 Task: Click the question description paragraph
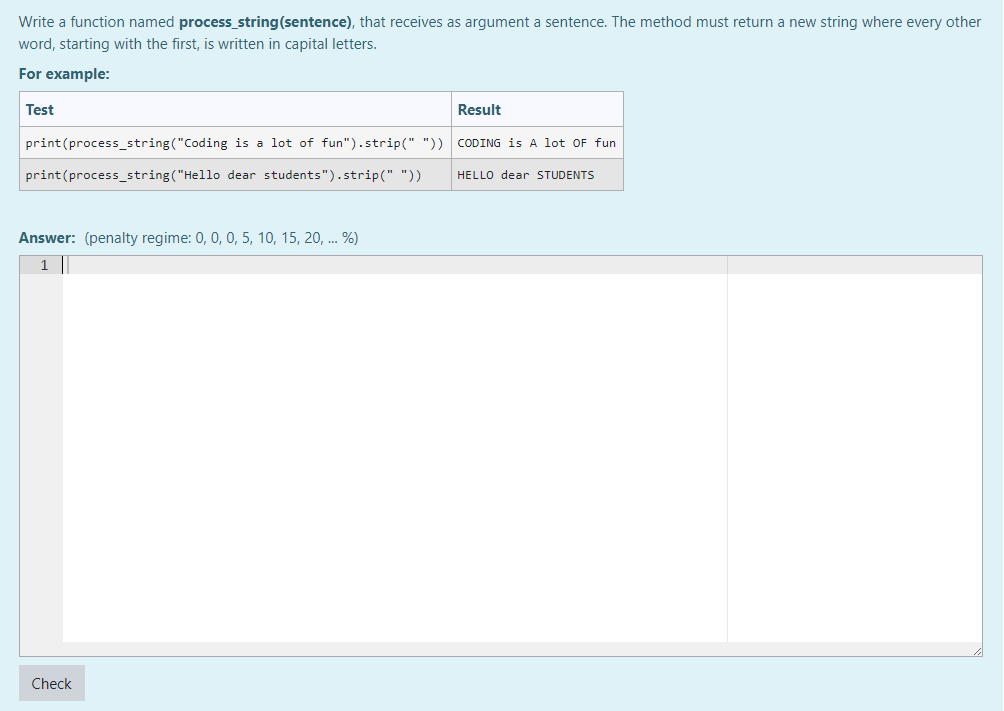(x=500, y=32)
